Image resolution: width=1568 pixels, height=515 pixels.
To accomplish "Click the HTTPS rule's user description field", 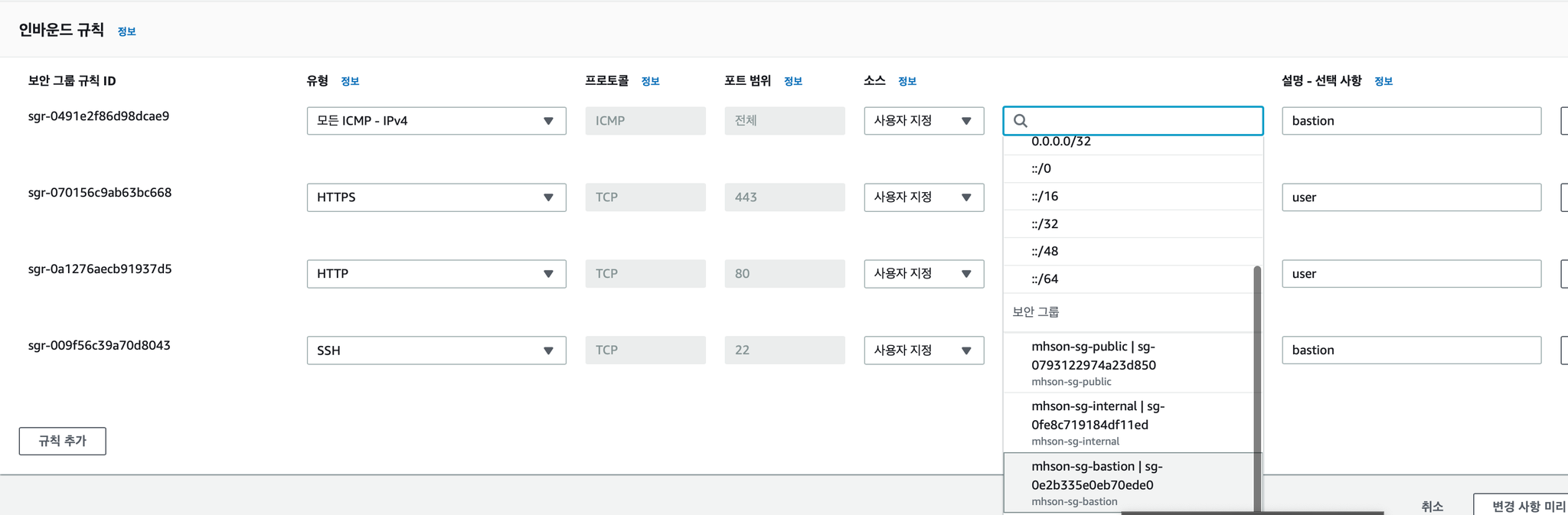I will [1412, 197].
